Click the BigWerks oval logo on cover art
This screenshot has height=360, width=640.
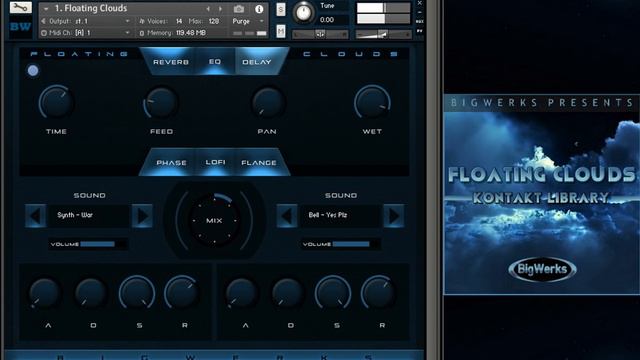coord(542,269)
